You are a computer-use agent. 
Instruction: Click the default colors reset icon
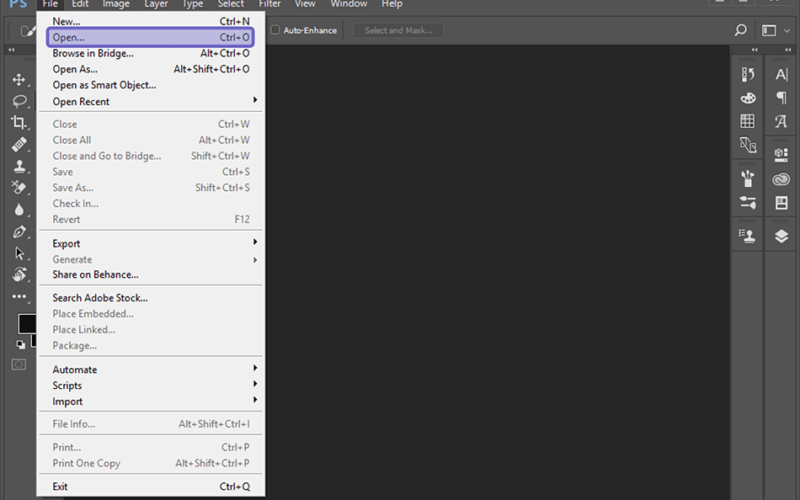(x=20, y=345)
